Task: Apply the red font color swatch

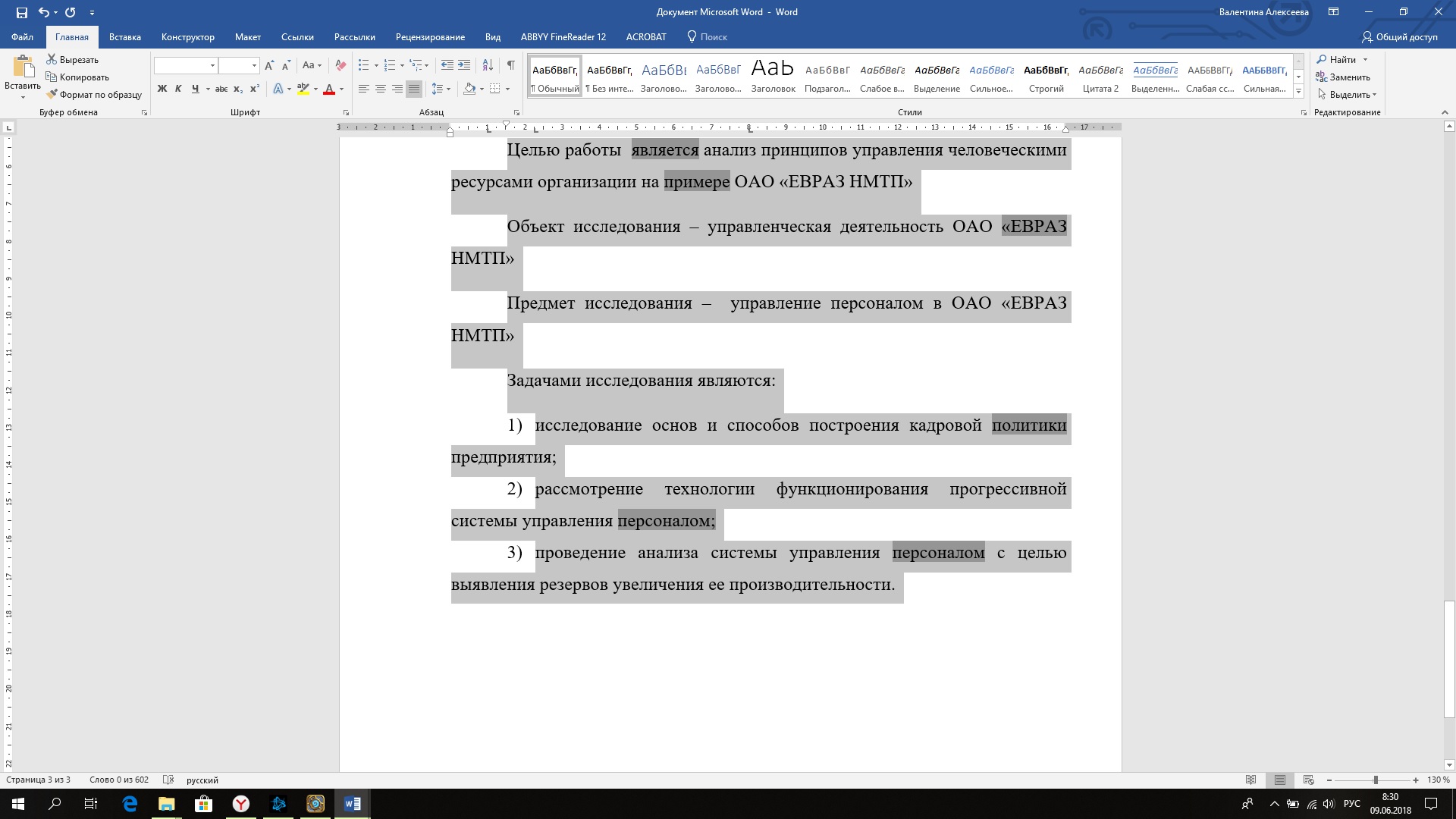Action: (329, 89)
